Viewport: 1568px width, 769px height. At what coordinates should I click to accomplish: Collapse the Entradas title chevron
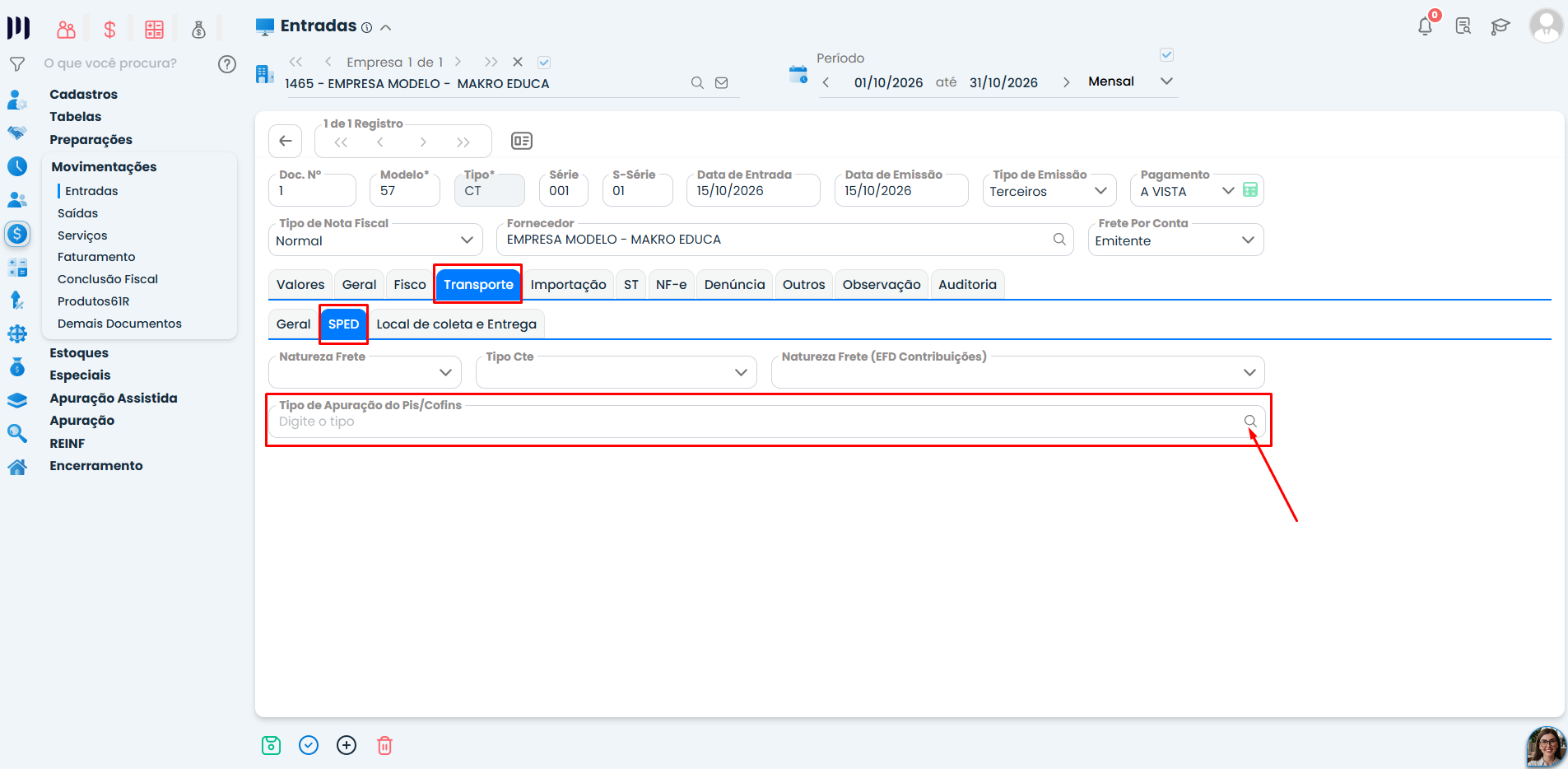coord(385,27)
